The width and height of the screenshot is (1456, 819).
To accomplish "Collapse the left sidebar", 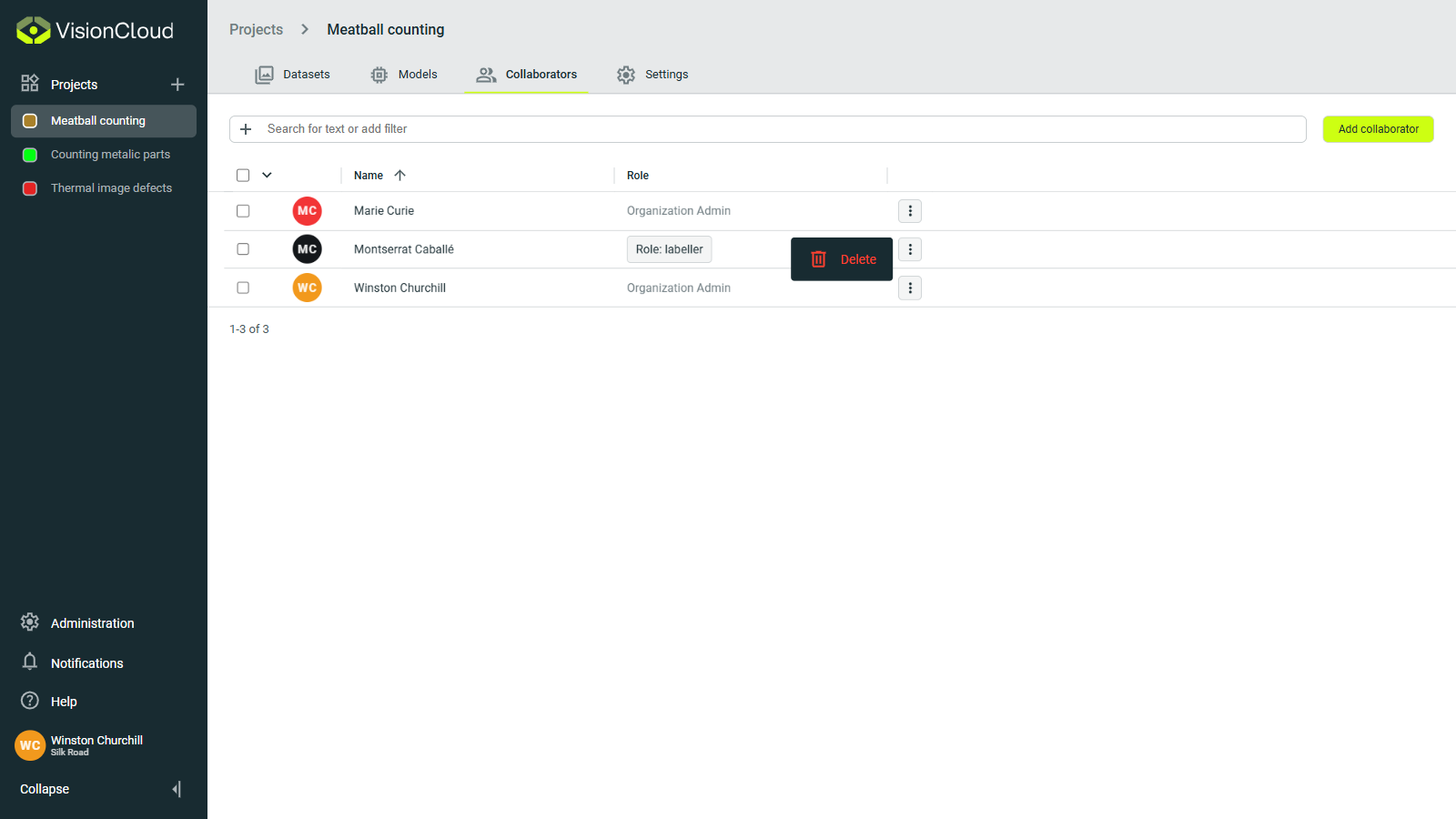I will [x=177, y=789].
